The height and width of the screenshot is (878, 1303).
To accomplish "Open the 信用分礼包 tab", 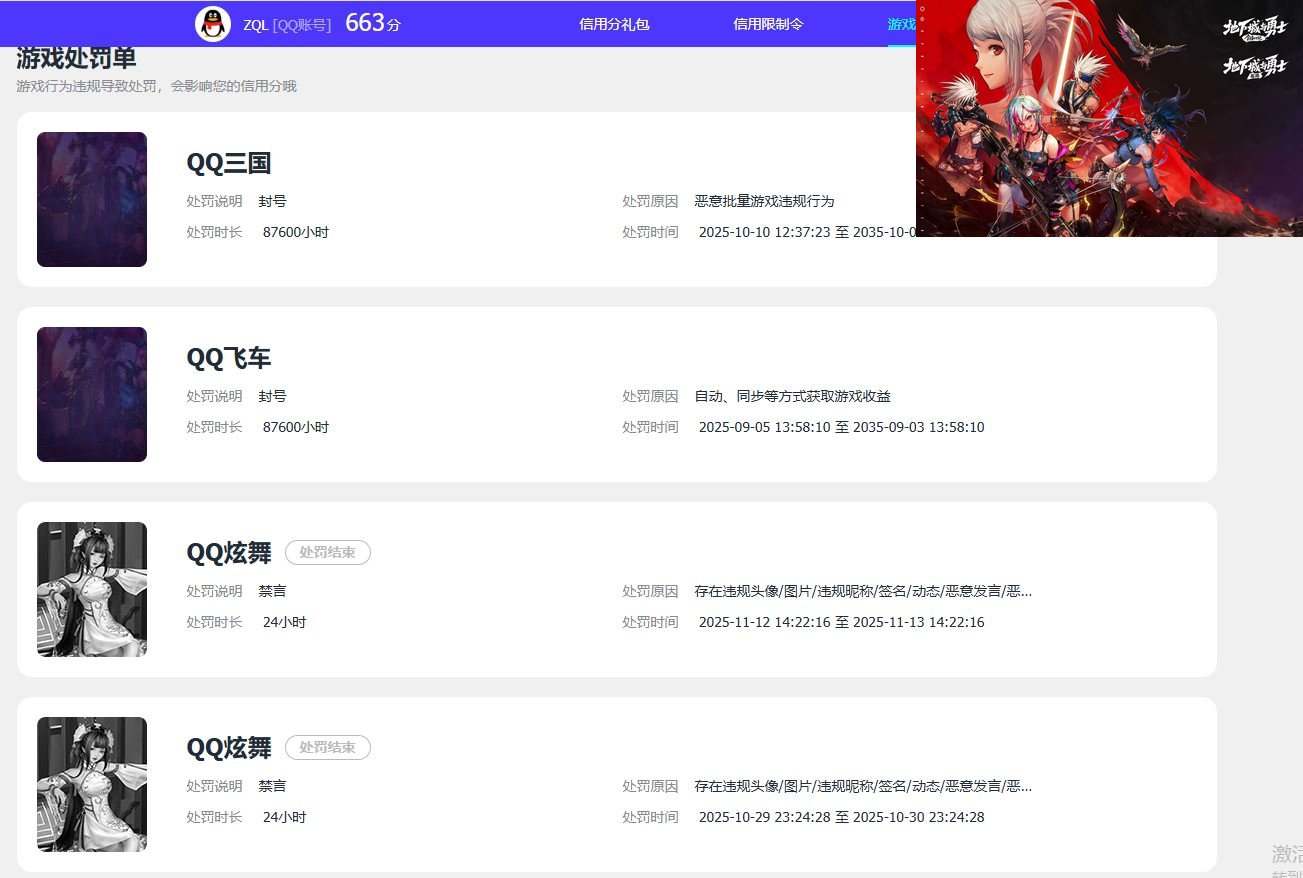I will [614, 24].
